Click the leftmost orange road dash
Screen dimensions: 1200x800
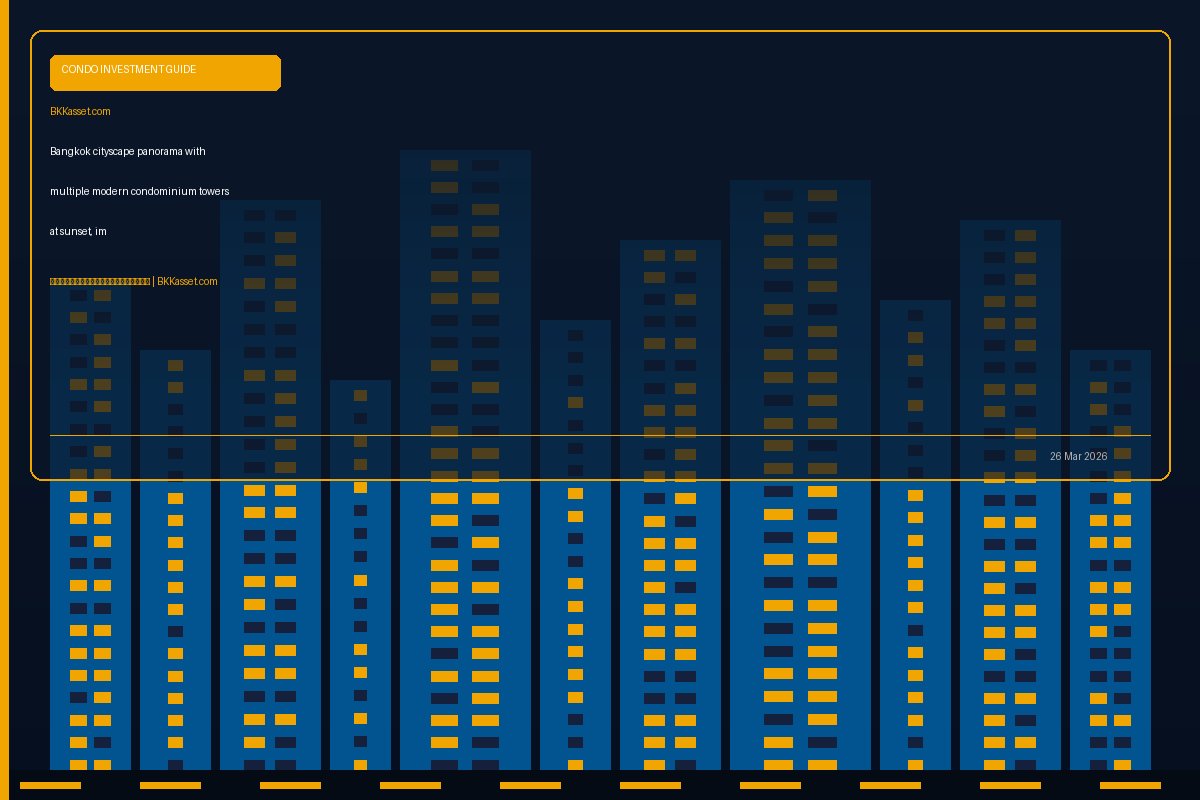50,785
